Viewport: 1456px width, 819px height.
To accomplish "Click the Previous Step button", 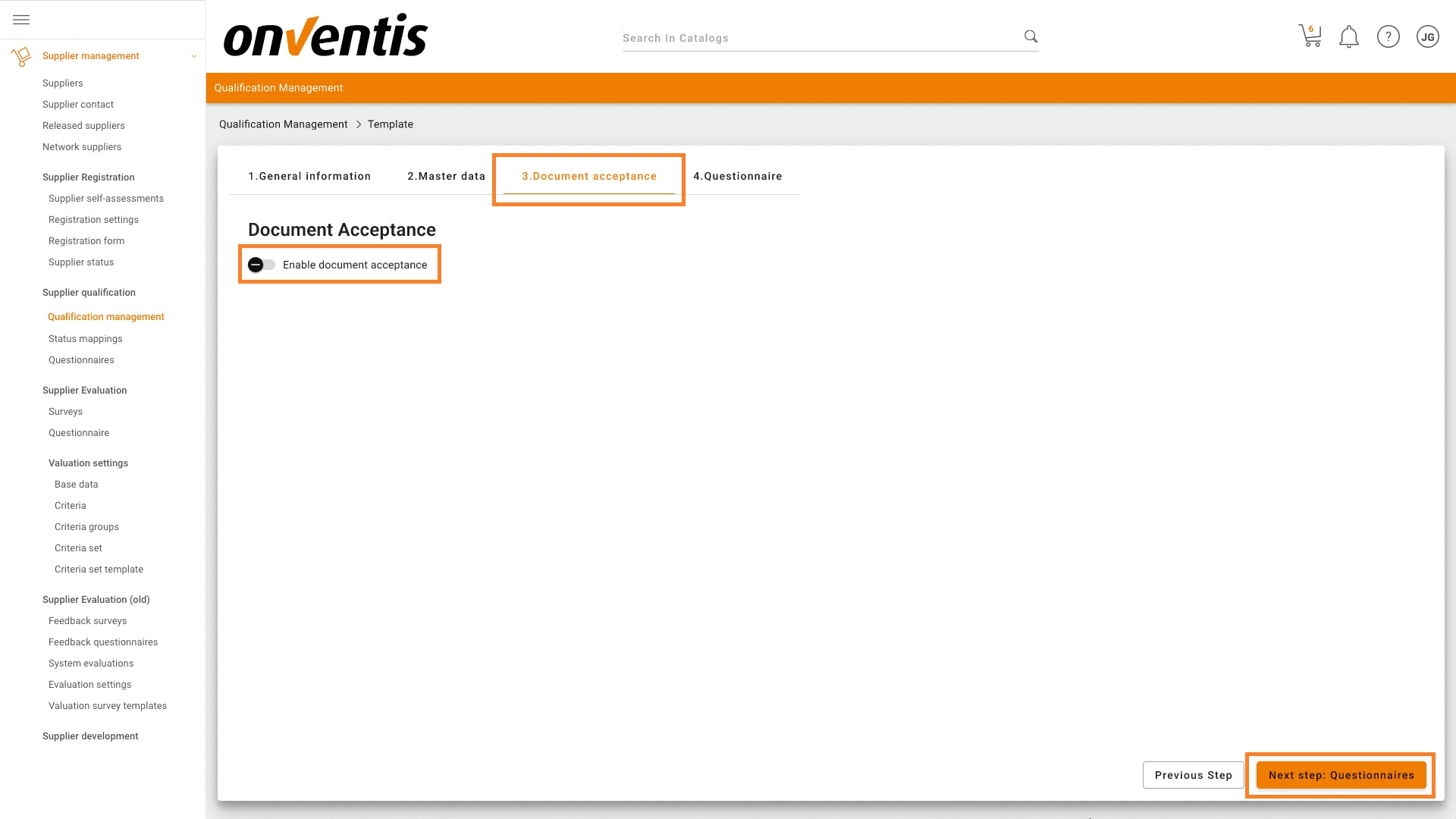I will [1193, 775].
